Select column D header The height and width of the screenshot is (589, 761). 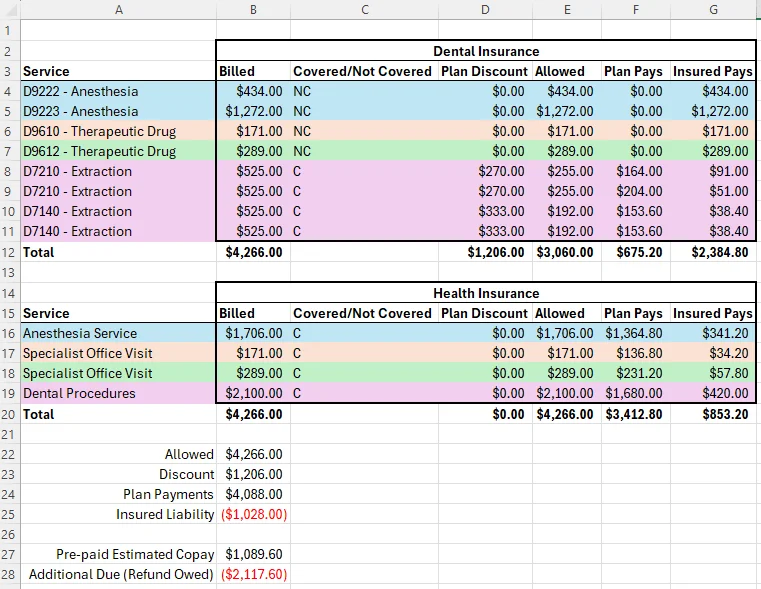click(485, 10)
